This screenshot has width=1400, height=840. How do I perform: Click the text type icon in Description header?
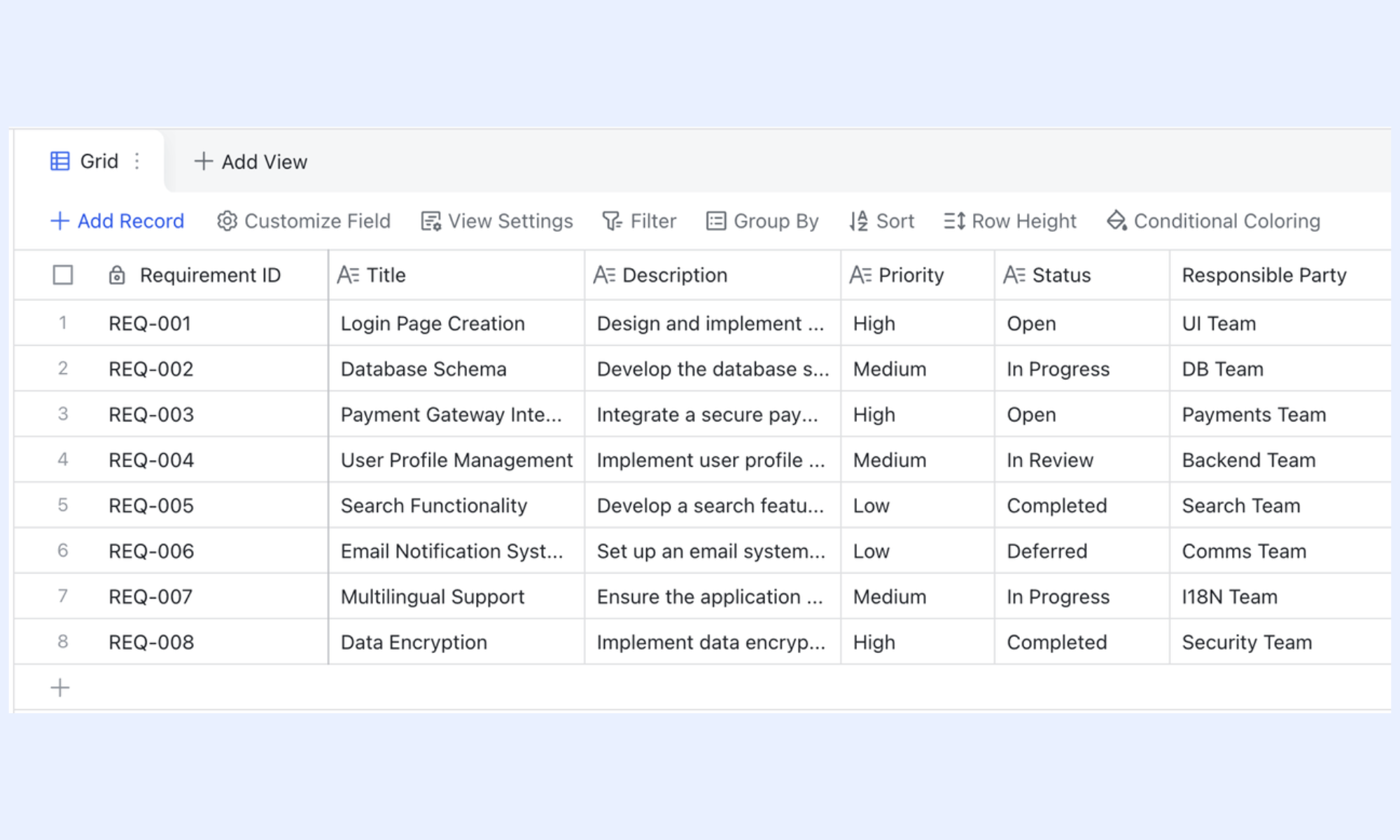click(604, 275)
